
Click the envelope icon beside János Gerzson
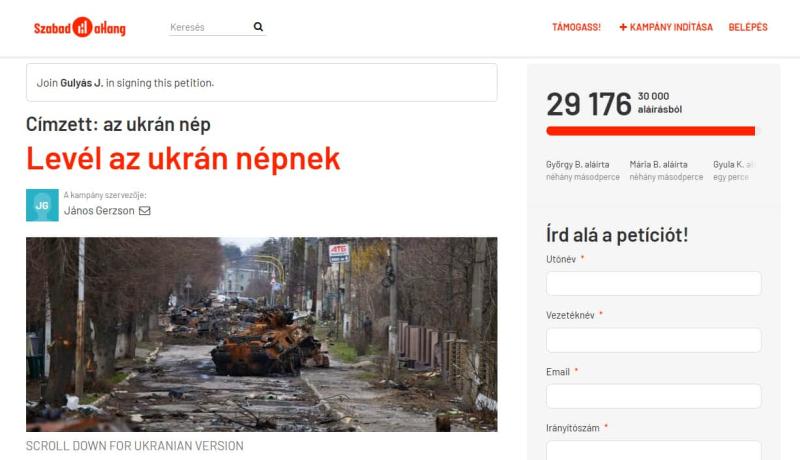pos(145,211)
